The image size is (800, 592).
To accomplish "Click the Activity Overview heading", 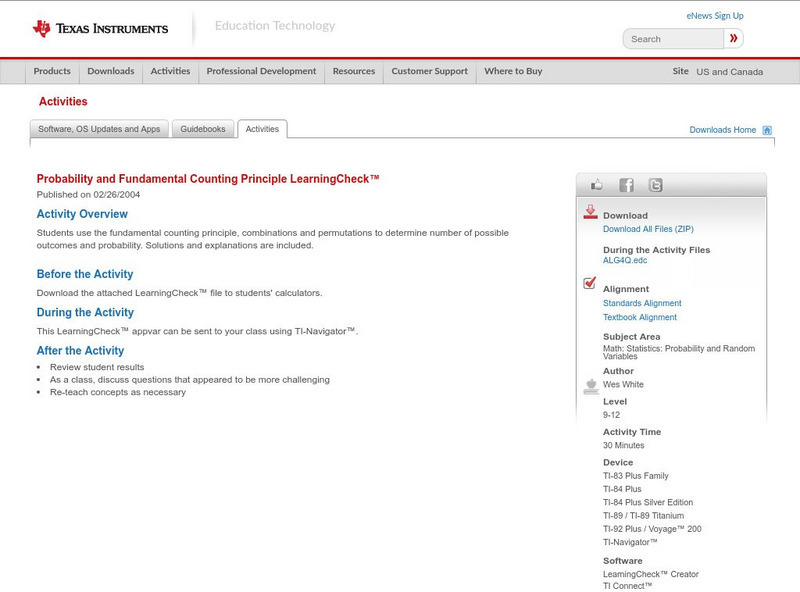I will tap(82, 214).
